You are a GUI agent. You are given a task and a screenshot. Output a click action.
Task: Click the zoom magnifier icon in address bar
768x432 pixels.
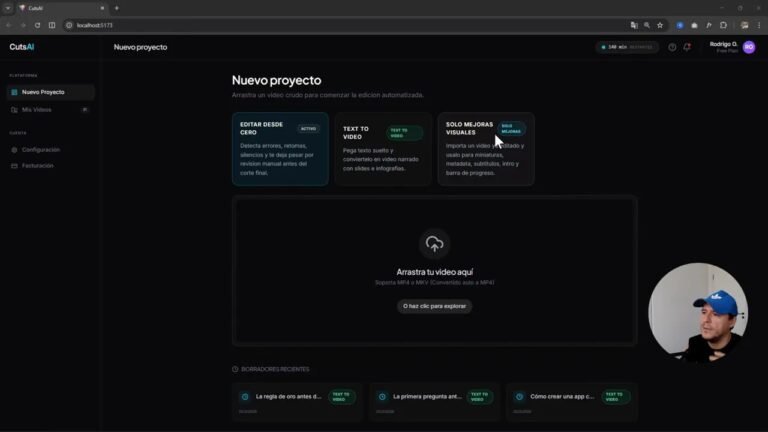(x=647, y=25)
